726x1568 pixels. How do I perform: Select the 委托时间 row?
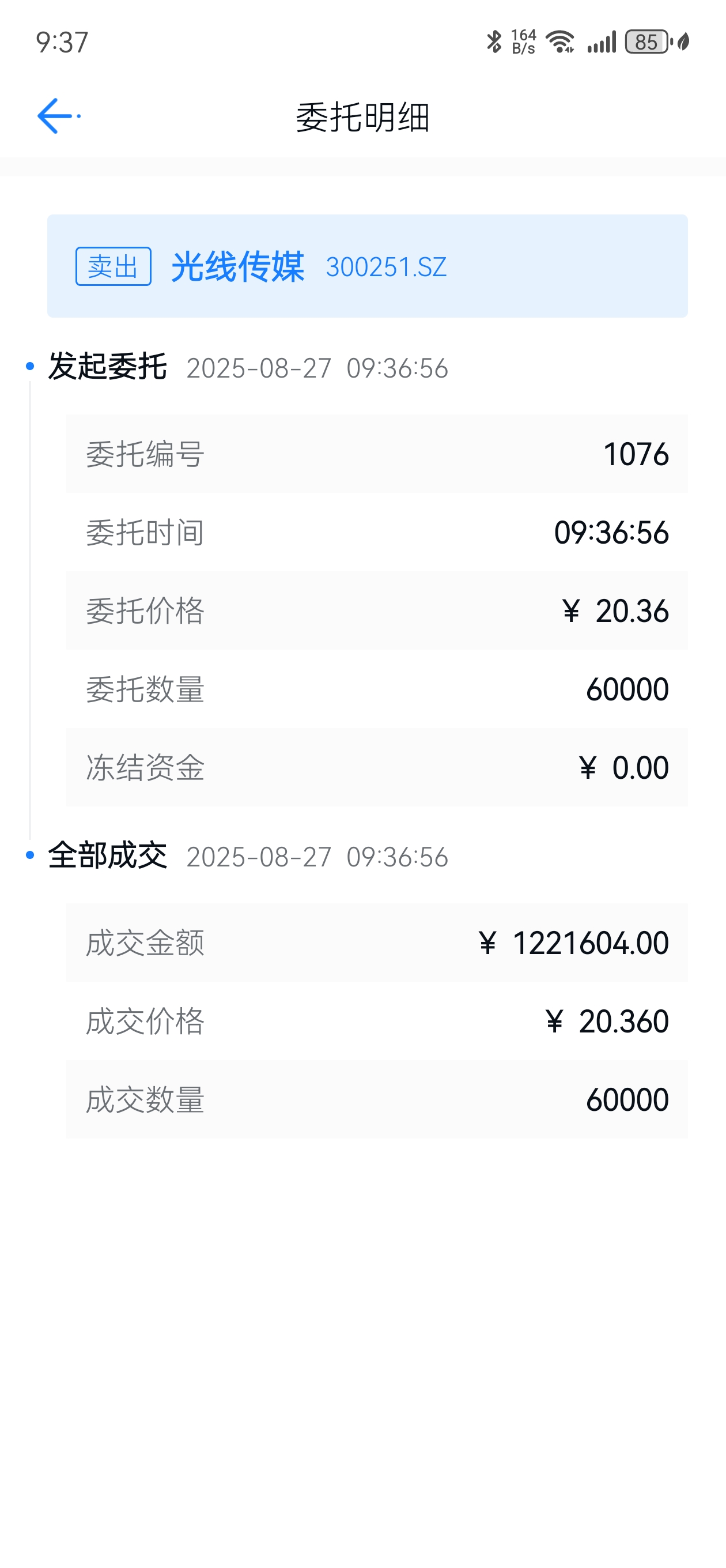tap(377, 532)
